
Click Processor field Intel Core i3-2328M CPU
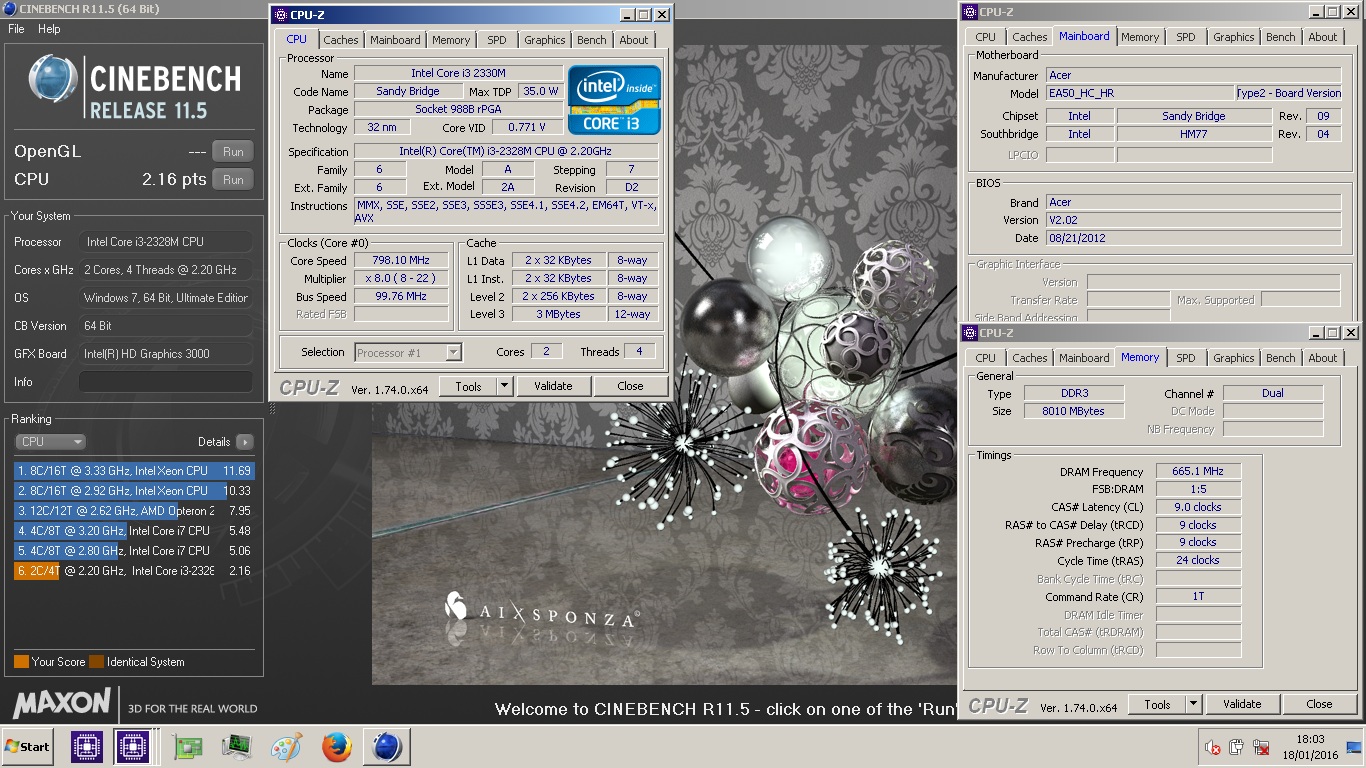166,242
